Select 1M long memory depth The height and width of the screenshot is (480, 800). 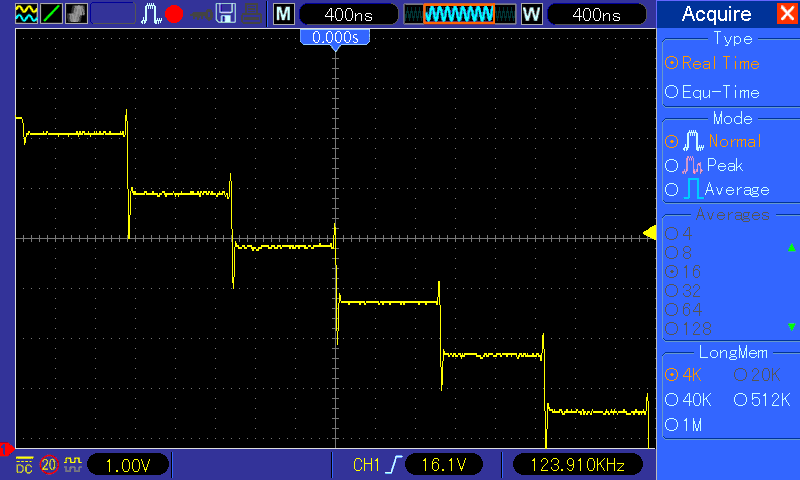[x=684, y=424]
